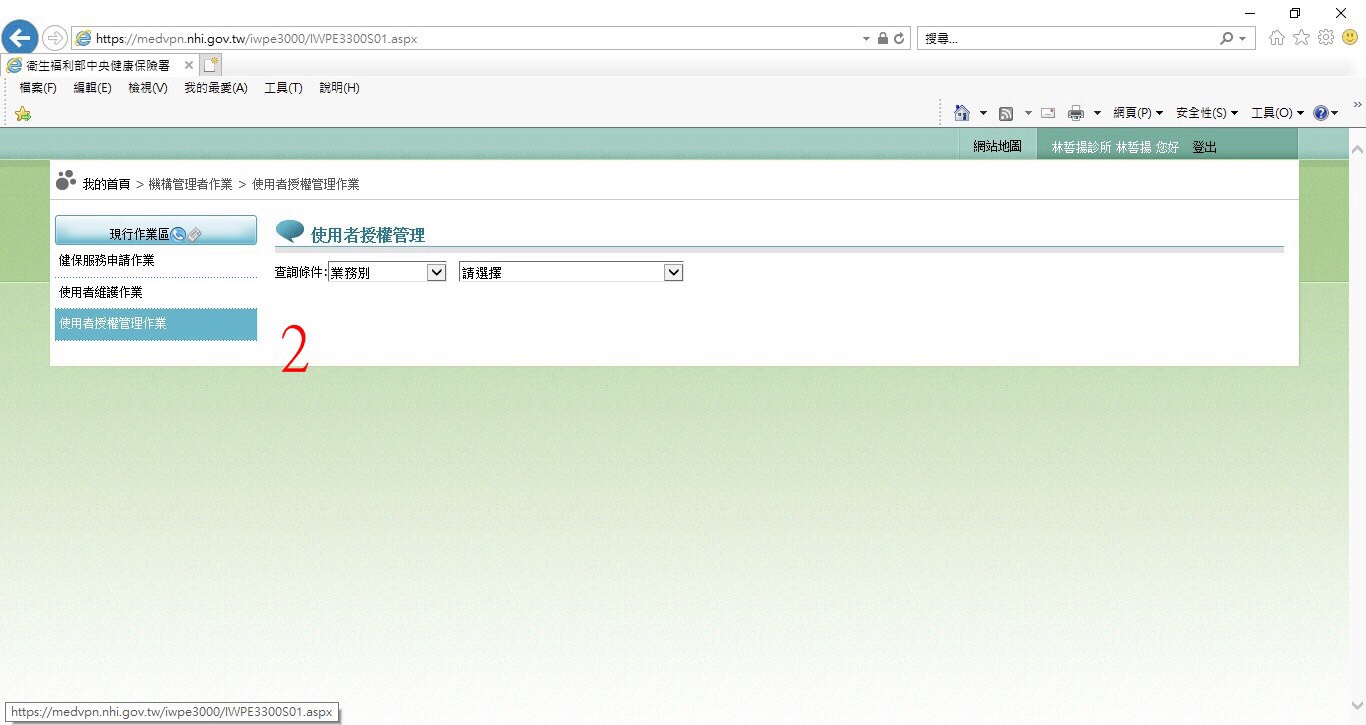Viewport: 1366px width, 725px height.
Task: Click the RSS feeds icon
Action: coord(1006,113)
